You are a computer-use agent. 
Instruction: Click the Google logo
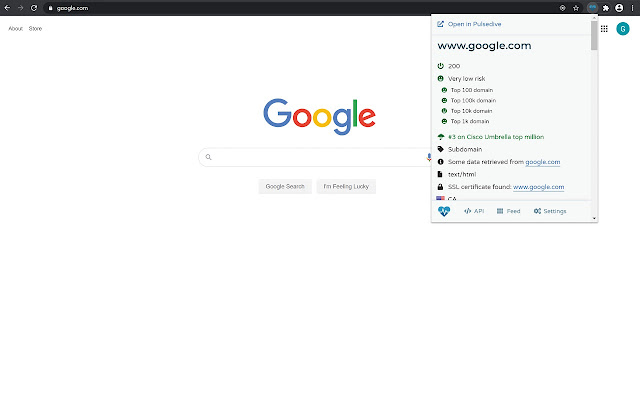pos(319,116)
